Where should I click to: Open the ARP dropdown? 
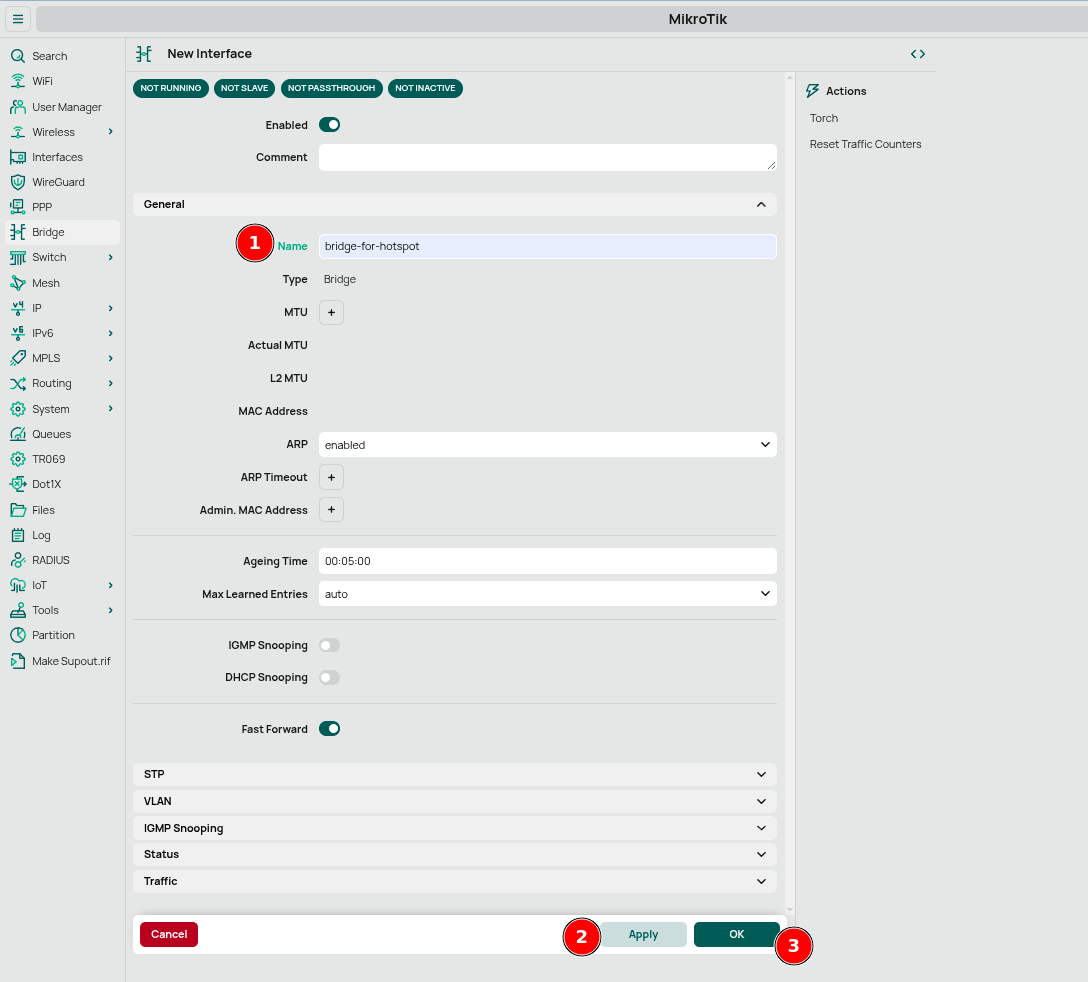tap(547, 443)
